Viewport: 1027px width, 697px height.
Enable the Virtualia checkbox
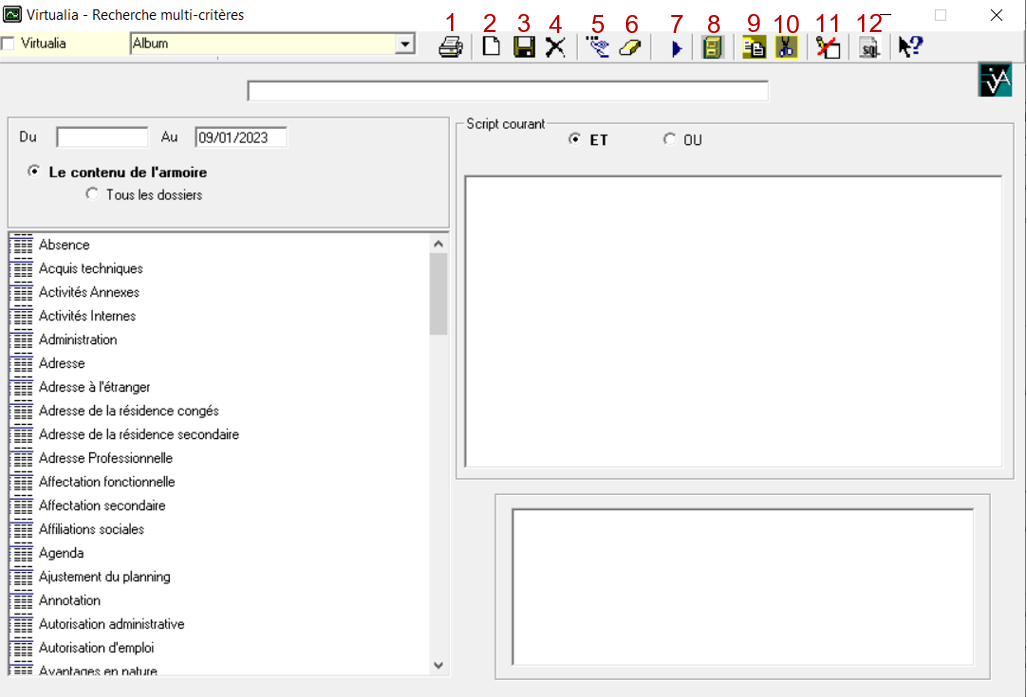9,44
